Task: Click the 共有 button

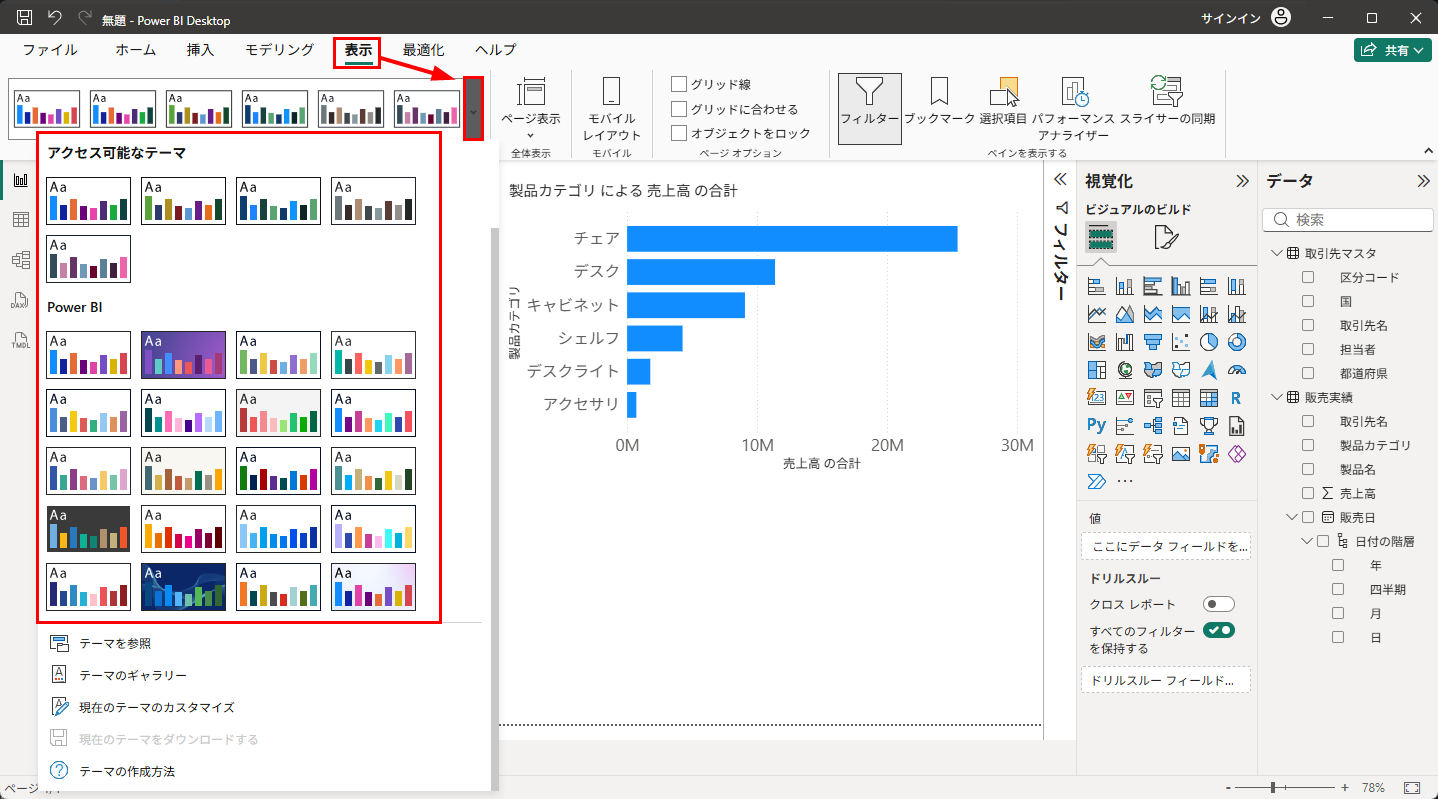Action: (1393, 50)
